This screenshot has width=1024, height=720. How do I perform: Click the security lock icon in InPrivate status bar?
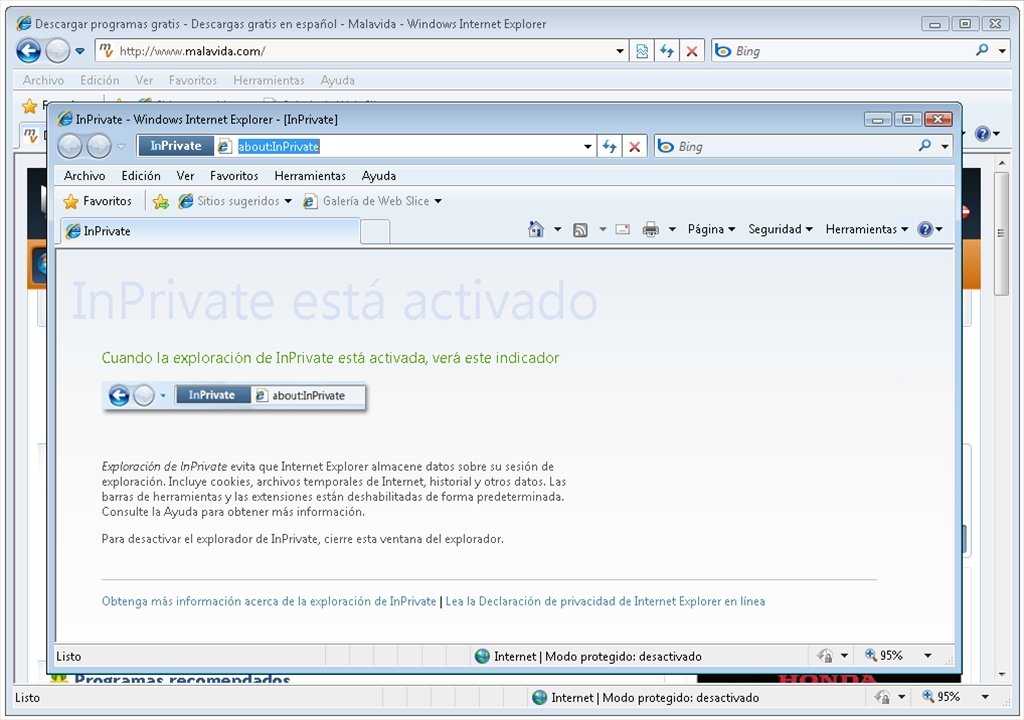[825, 655]
